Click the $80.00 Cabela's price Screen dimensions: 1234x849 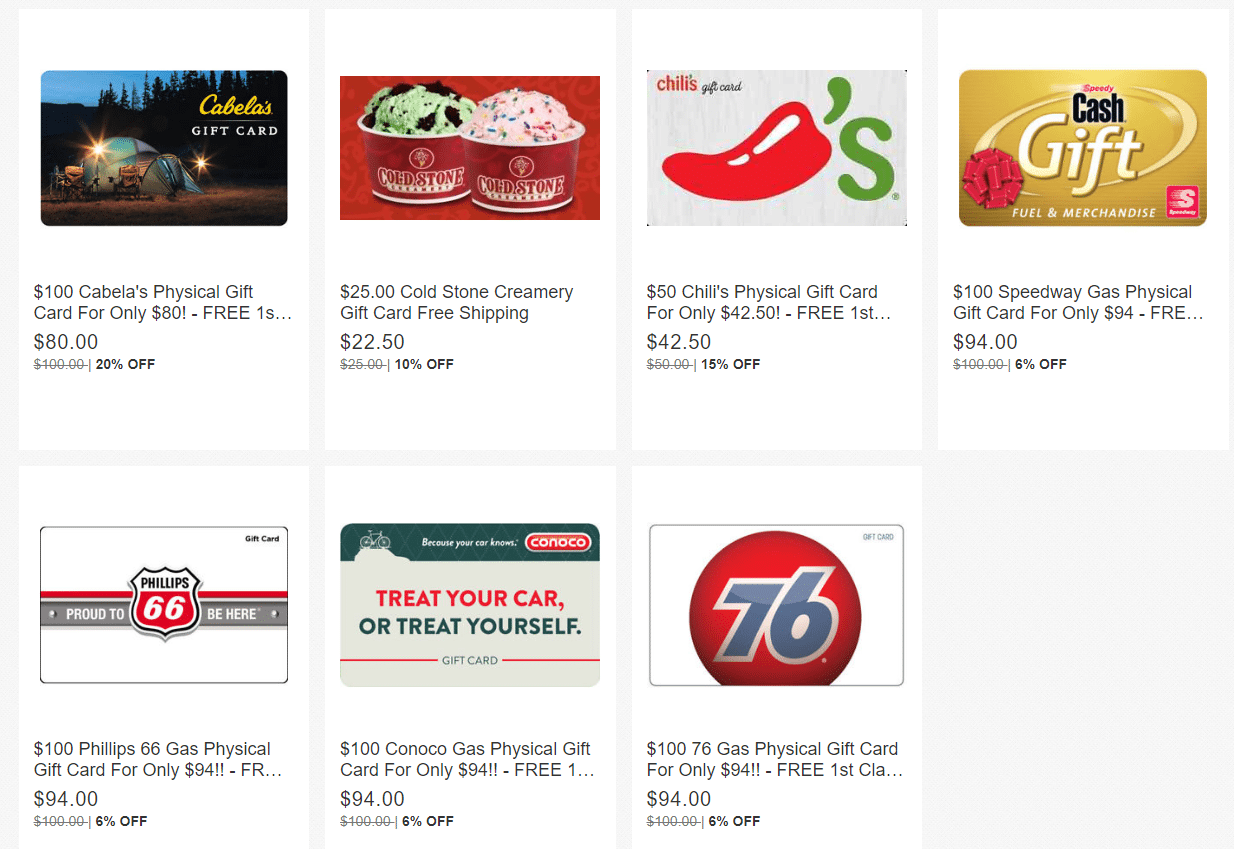66,342
